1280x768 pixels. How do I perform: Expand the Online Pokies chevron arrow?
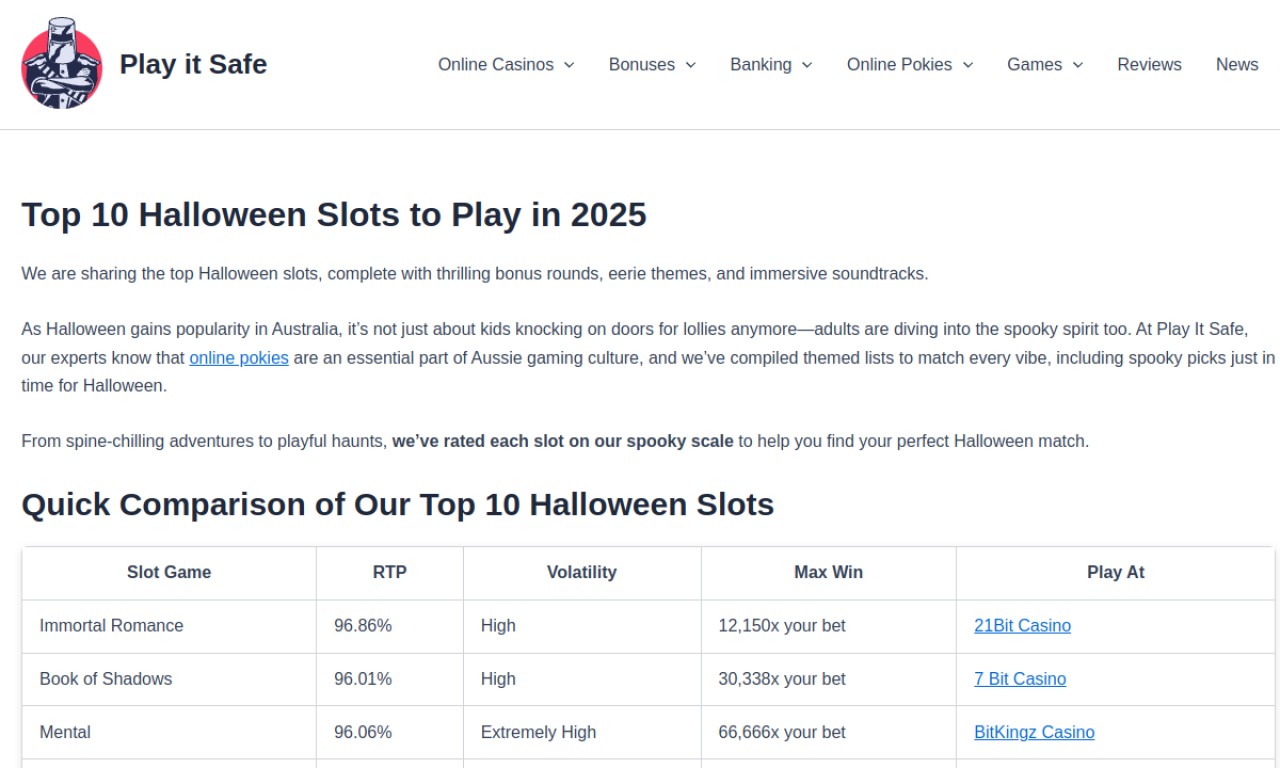(x=968, y=64)
